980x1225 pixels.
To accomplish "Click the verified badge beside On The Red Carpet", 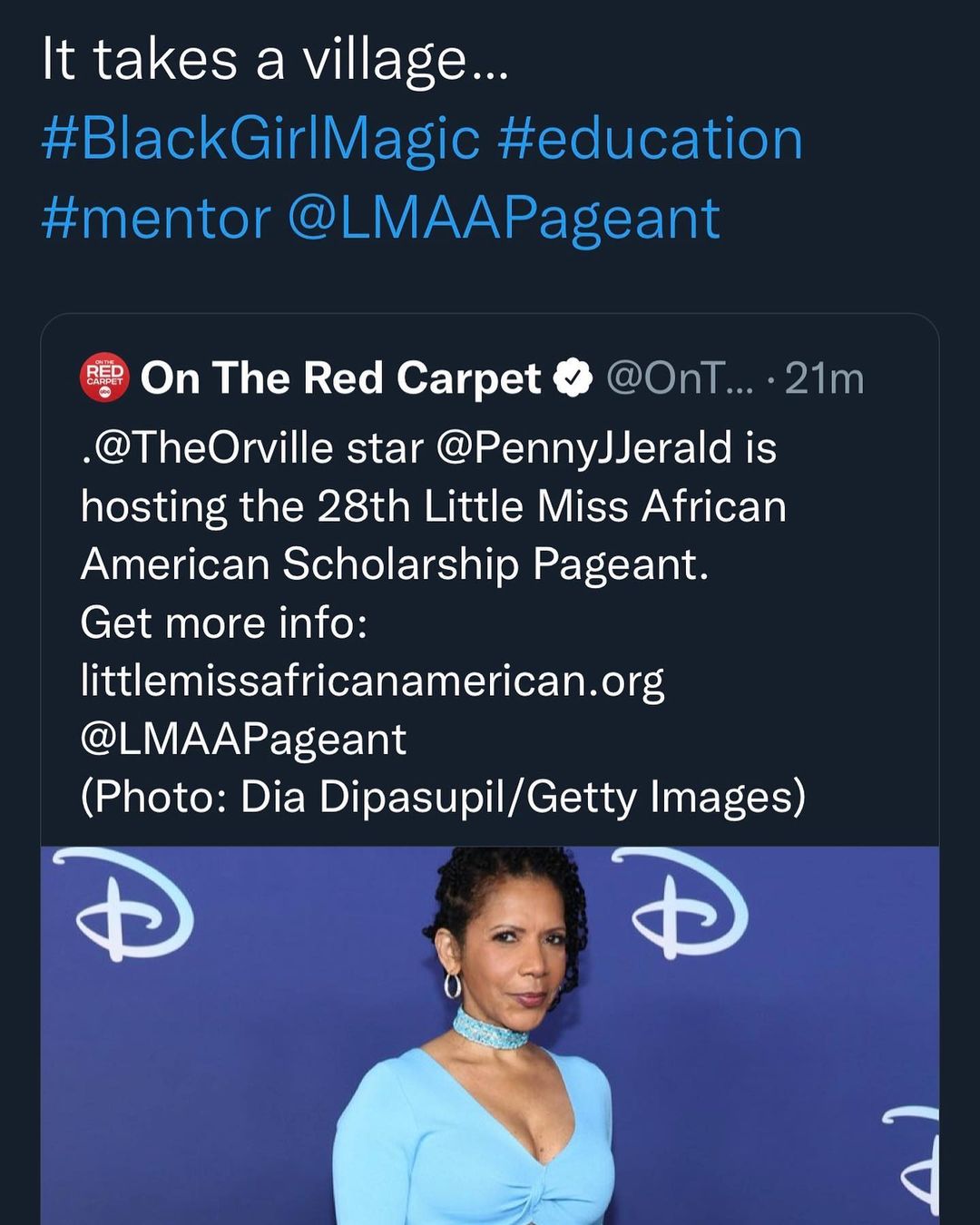I will pyautogui.click(x=573, y=378).
